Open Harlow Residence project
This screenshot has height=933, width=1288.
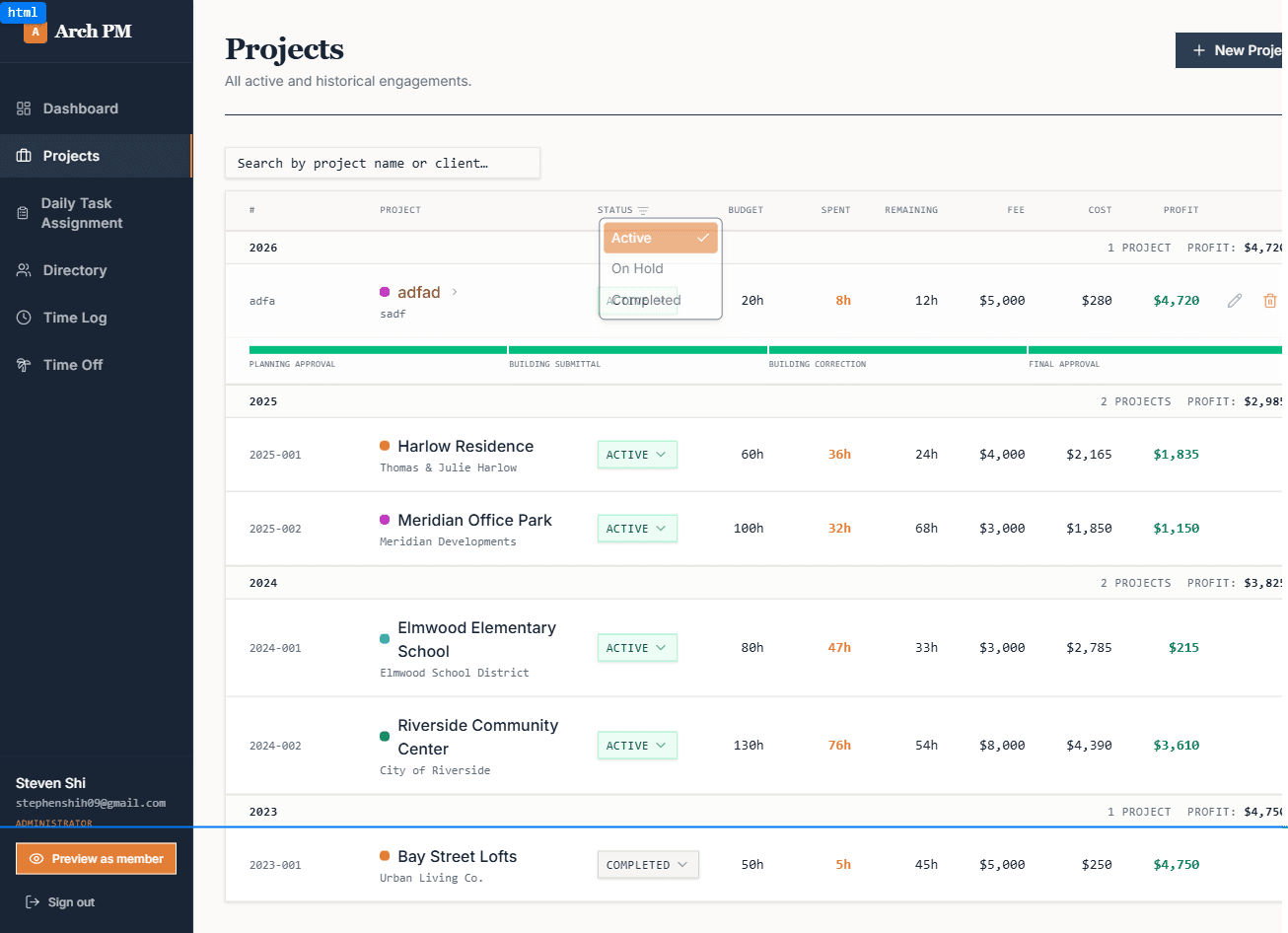[x=465, y=447]
